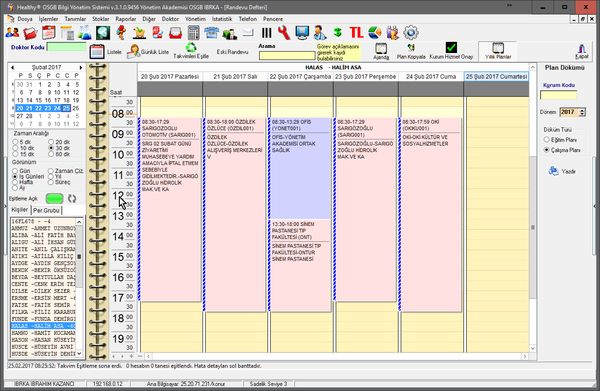Select the Eğitim Planı radio option

tap(546, 140)
